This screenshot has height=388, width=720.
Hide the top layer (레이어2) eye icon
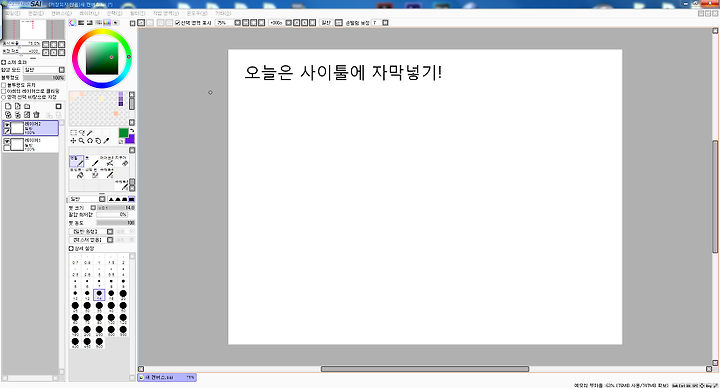click(7, 124)
